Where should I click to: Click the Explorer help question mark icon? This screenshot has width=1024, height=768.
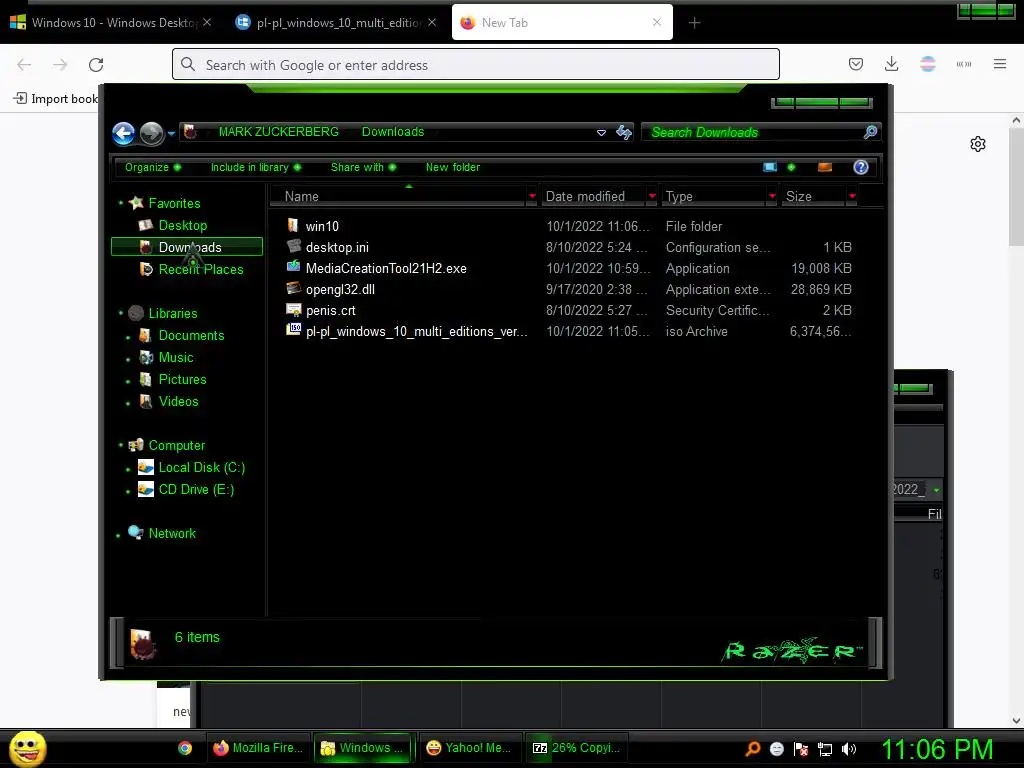point(861,167)
